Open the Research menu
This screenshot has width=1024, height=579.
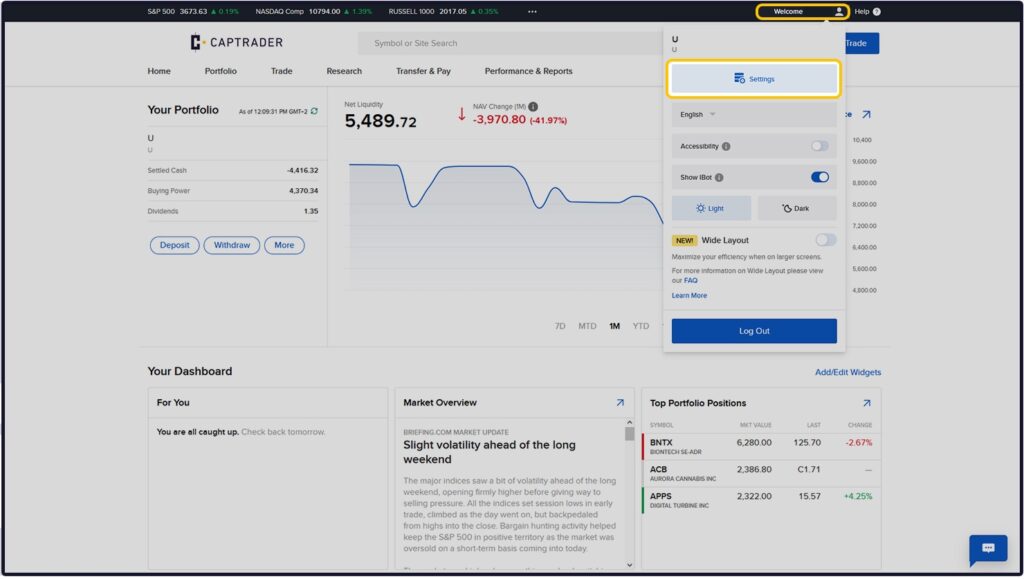click(x=344, y=71)
